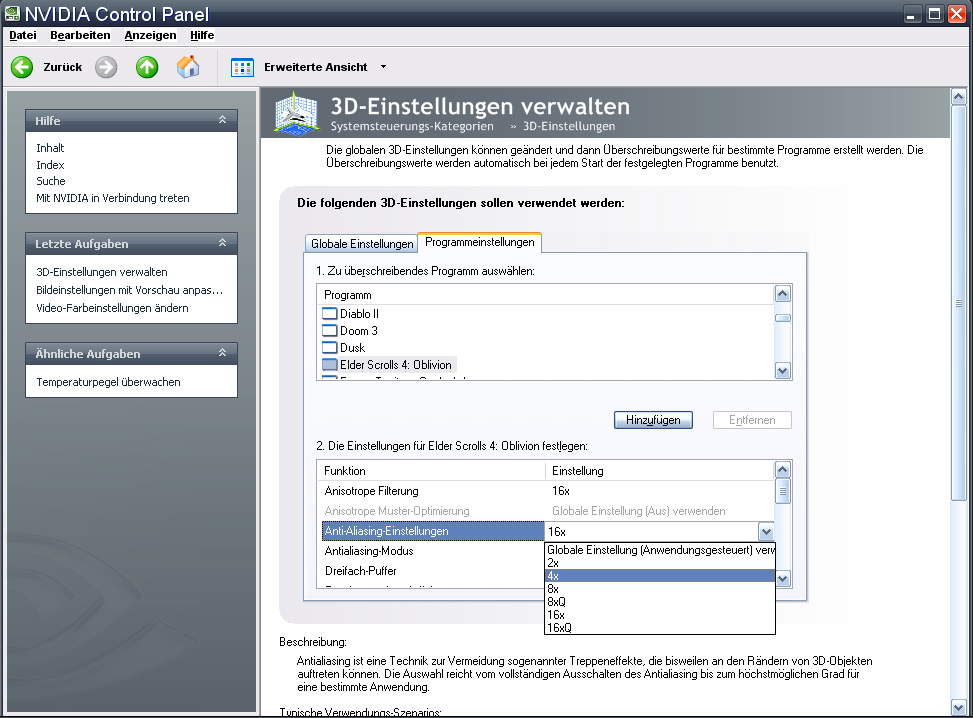Open the Bearbeiten menu
Screen dimensions: 973x718
click(80, 35)
